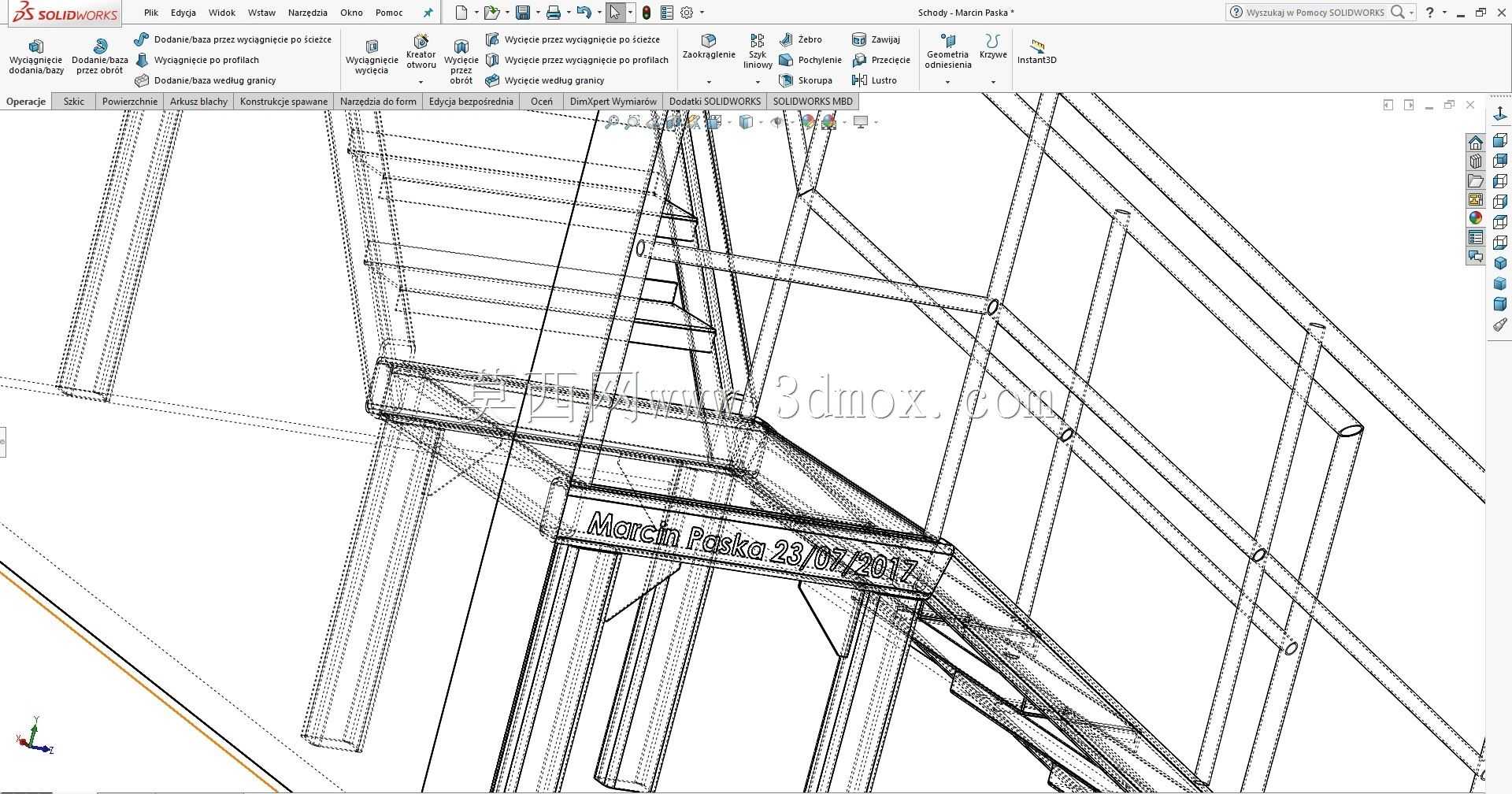
Task: Open Appearances color ball in task pane
Action: pyautogui.click(x=1476, y=218)
